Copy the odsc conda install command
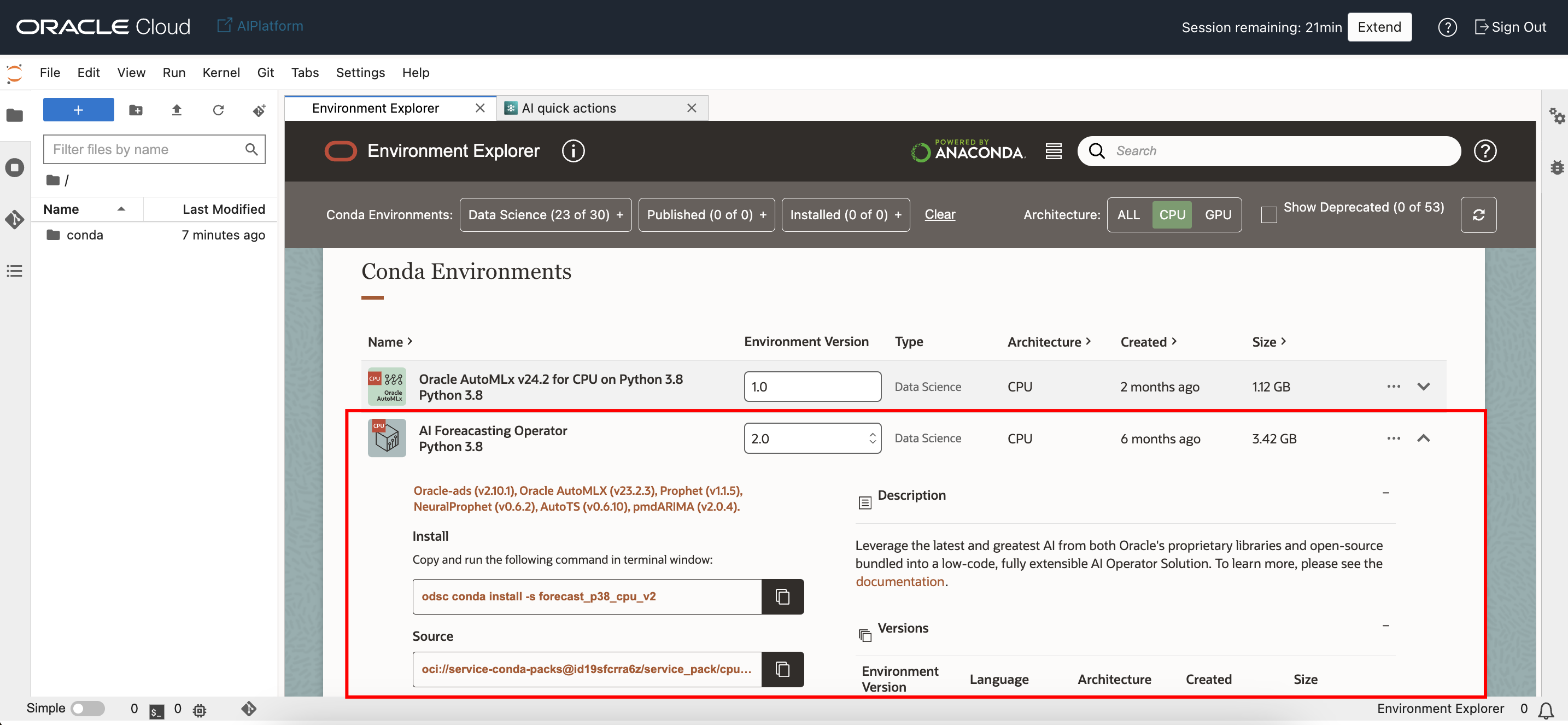This screenshot has width=1568, height=725. point(782,597)
